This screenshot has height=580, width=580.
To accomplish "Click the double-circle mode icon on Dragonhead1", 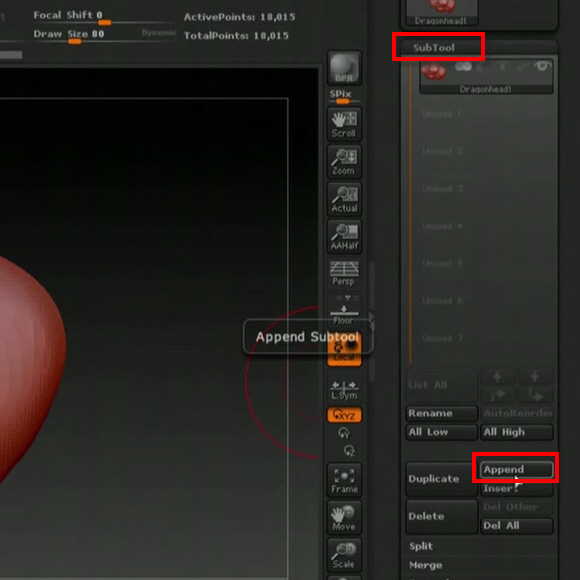I will point(463,66).
